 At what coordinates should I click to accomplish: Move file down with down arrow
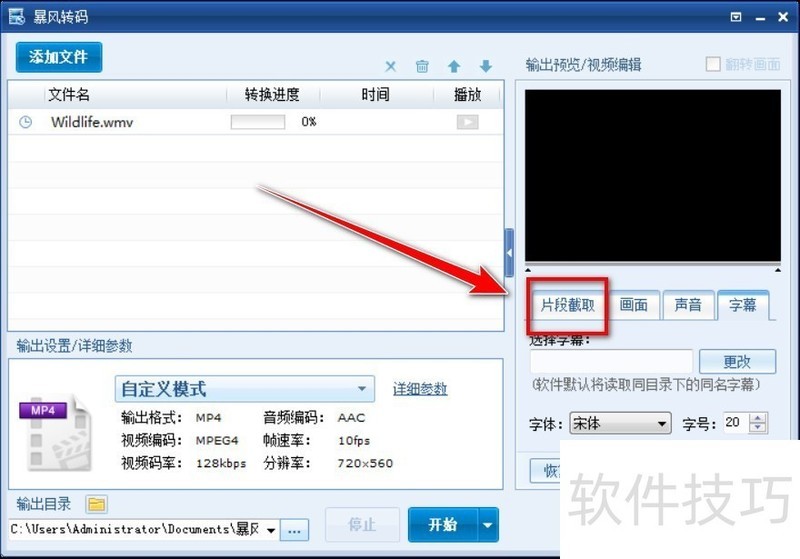(x=486, y=66)
